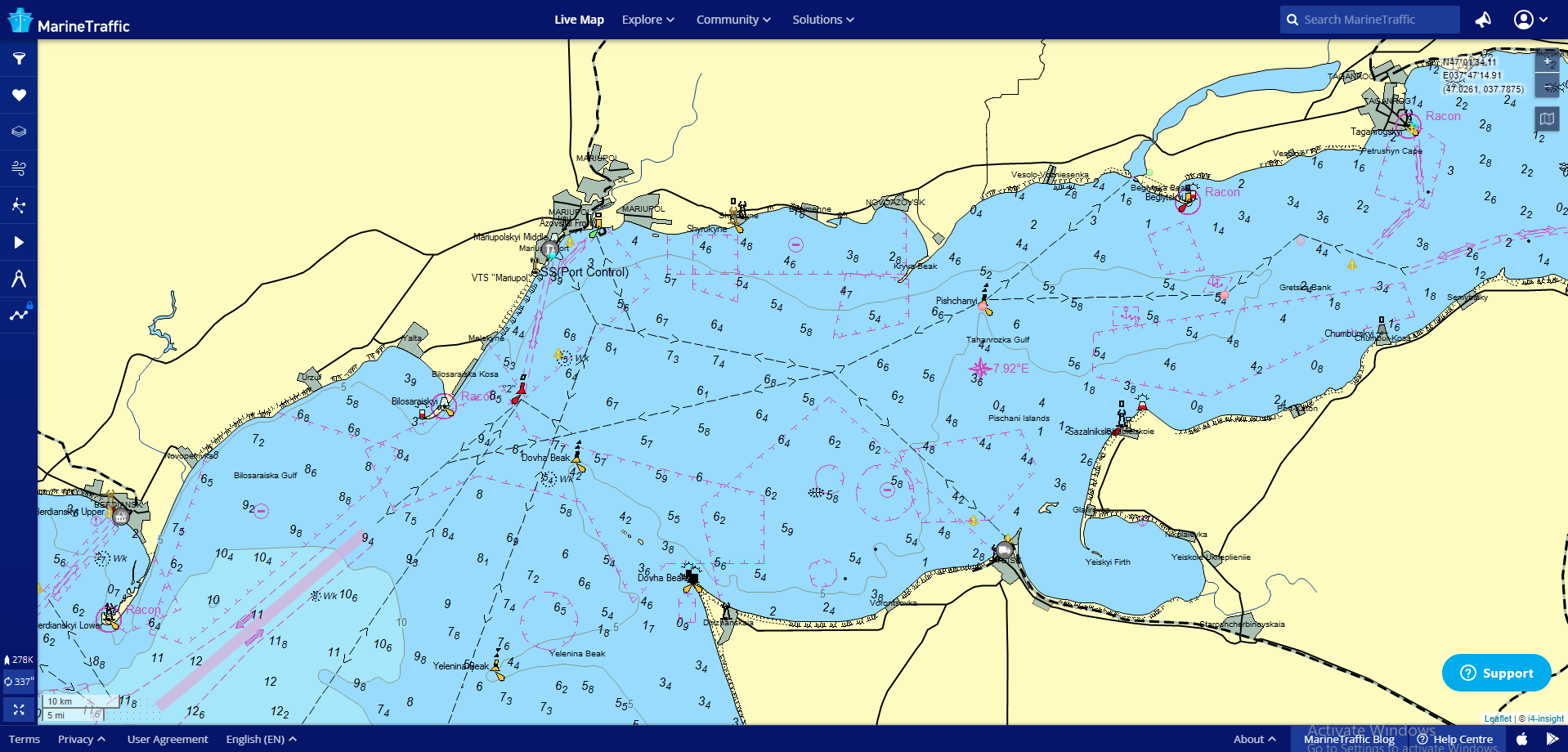Start playback with the play icon

[19, 242]
